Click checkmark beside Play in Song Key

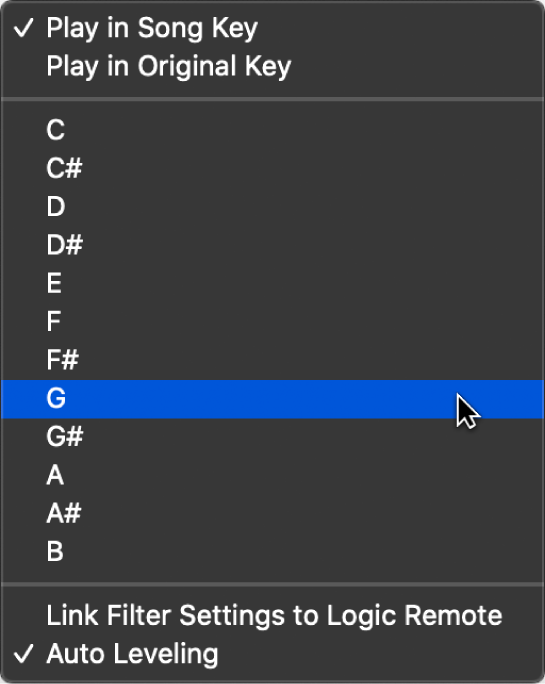click(x=24, y=28)
